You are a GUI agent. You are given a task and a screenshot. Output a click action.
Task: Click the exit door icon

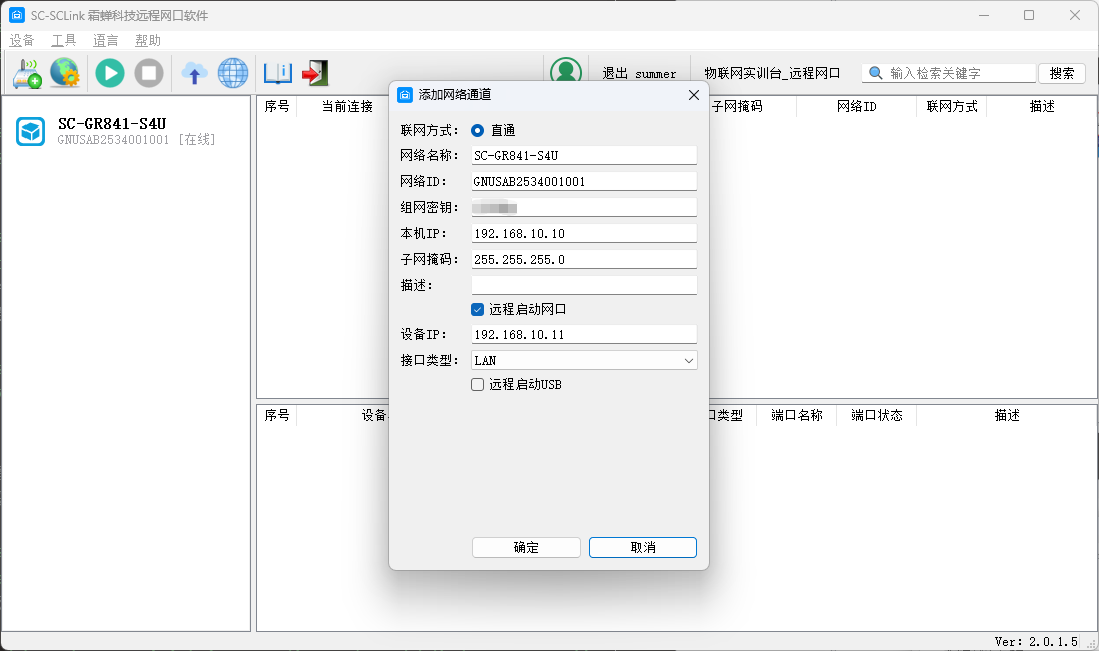coord(315,73)
